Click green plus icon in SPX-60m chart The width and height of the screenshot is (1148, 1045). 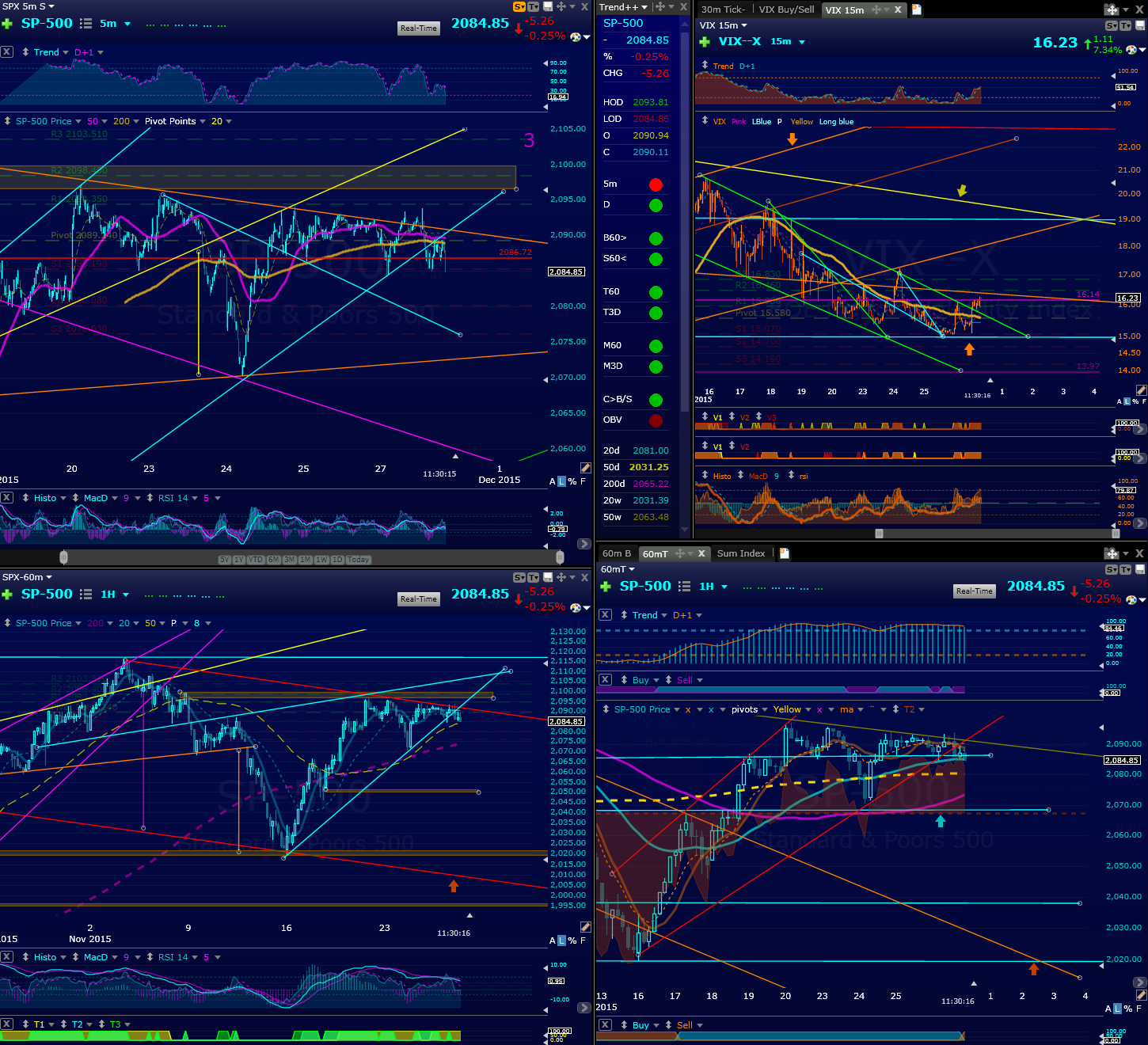click(7, 595)
